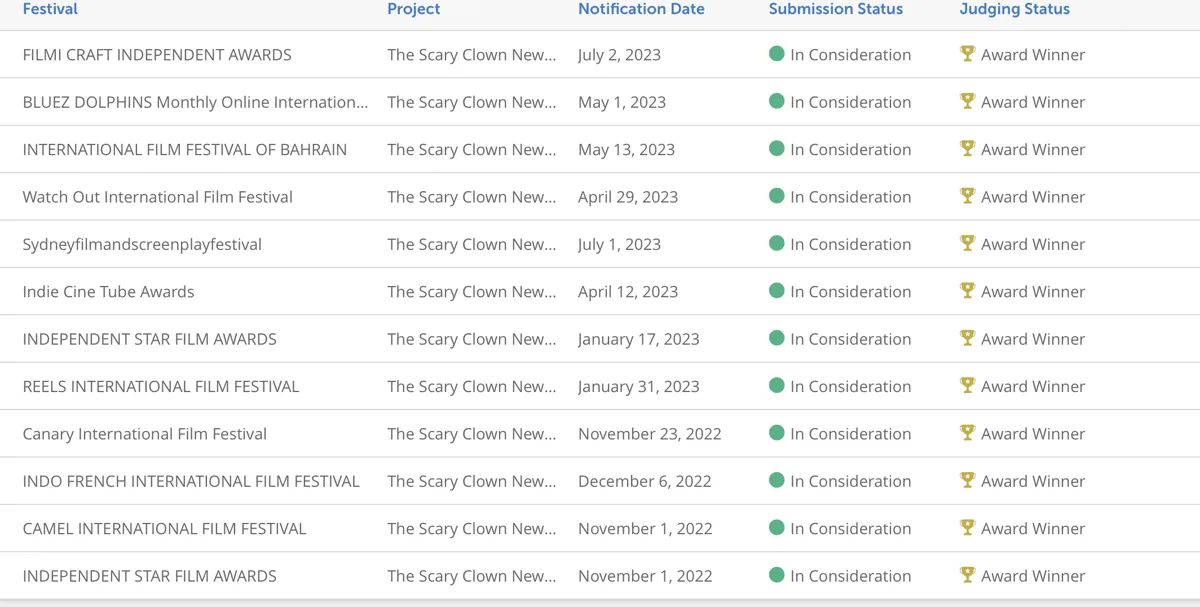The height and width of the screenshot is (607, 1200).
Task: Click the trophy icon in BLUEZ DOLPHINS row
Action: (x=967, y=100)
